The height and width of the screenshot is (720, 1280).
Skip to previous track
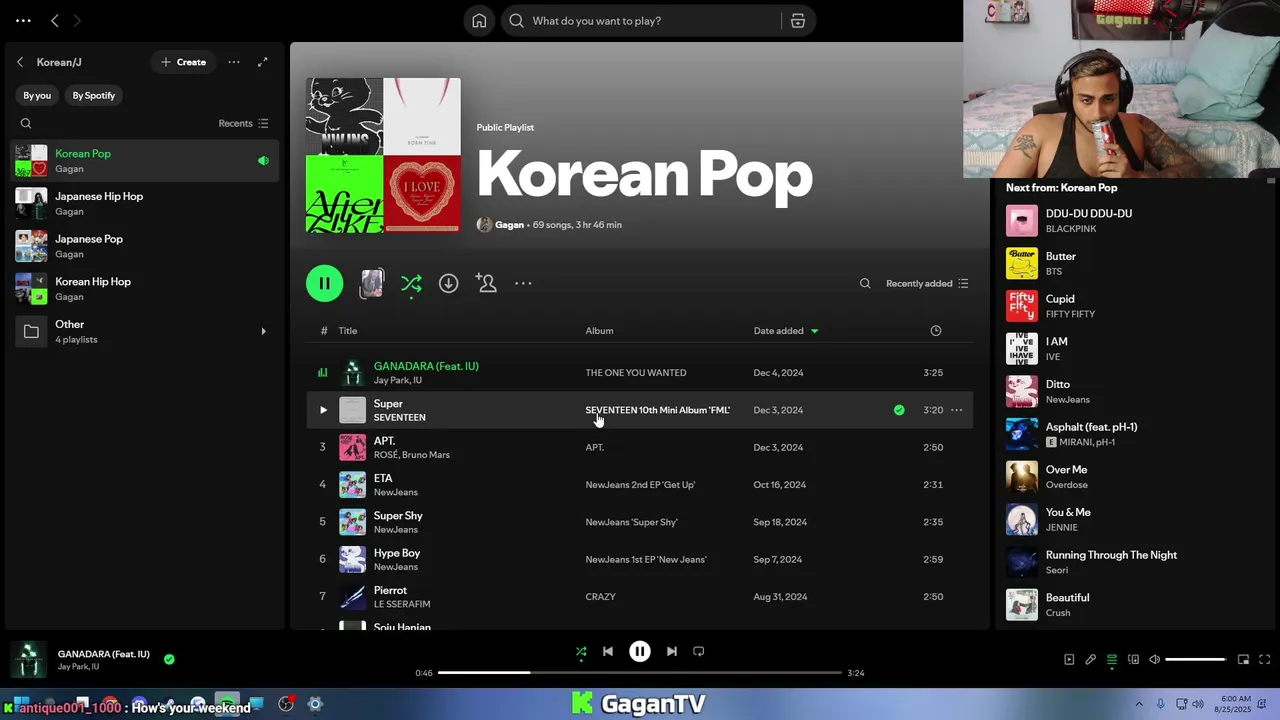point(607,651)
